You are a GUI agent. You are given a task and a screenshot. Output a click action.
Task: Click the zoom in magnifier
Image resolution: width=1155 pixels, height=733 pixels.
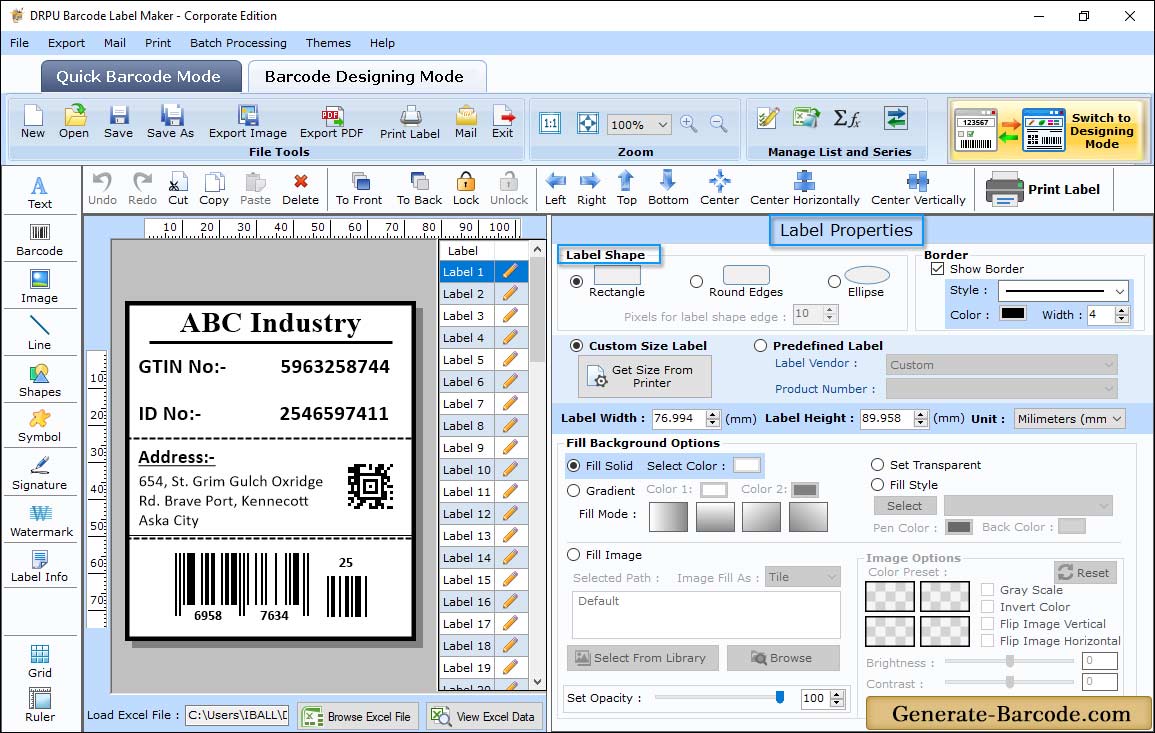pyautogui.click(x=689, y=124)
